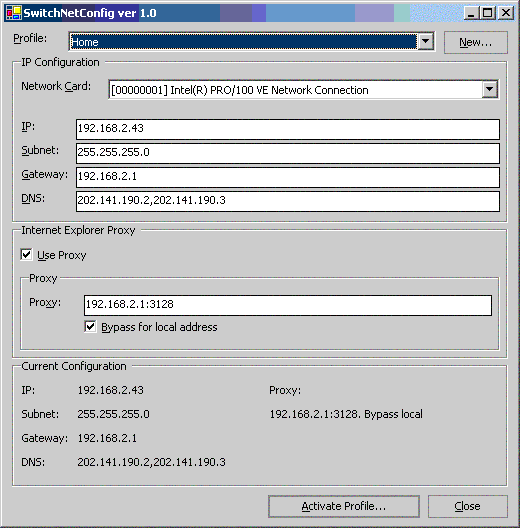
Task: Focus the IP address field 192.168.2.43
Action: [288, 129]
